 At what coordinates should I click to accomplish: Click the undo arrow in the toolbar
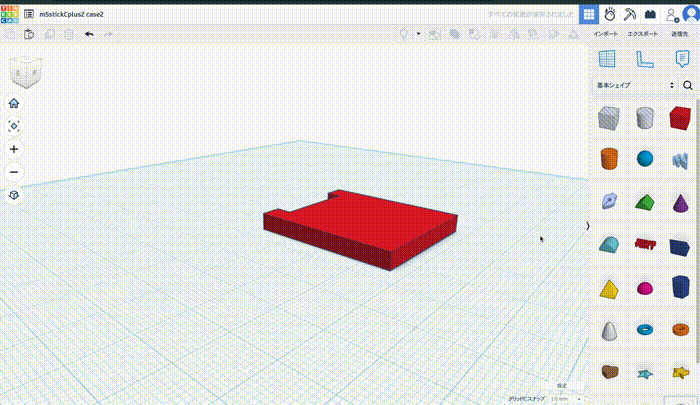[x=89, y=34]
